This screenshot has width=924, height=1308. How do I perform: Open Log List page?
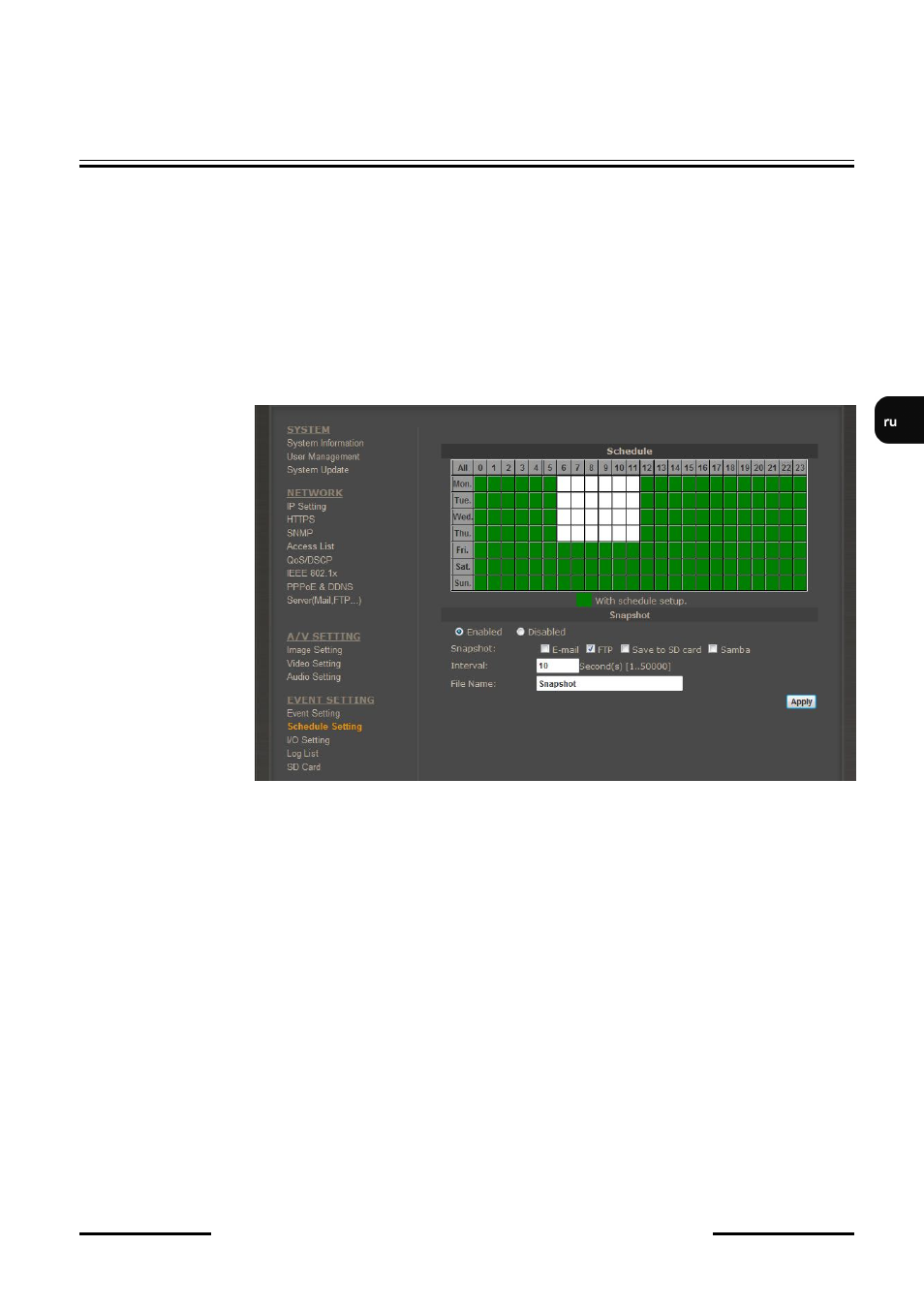(302, 754)
